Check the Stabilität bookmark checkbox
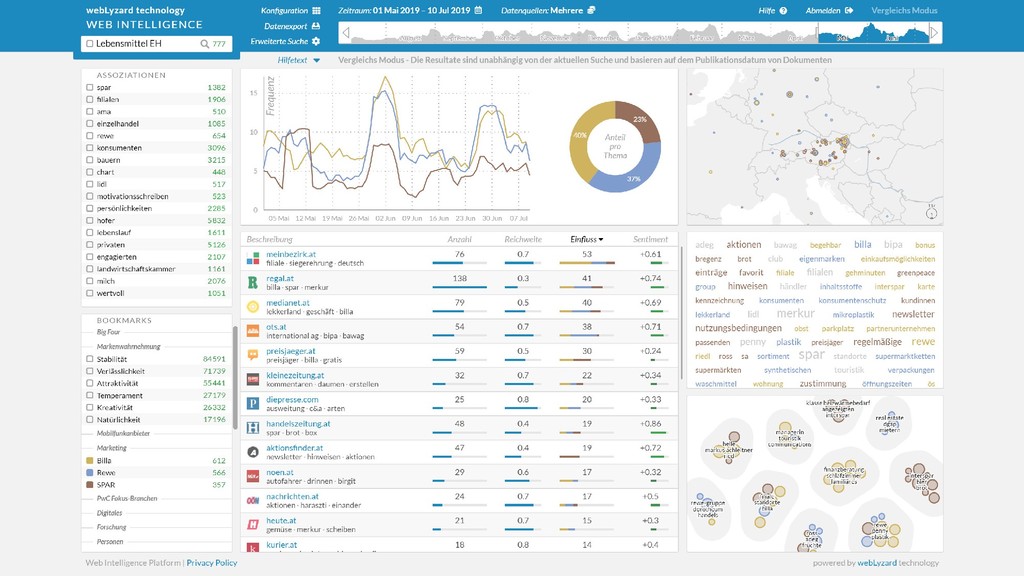Screen dimensions: 1024x576 89,359
